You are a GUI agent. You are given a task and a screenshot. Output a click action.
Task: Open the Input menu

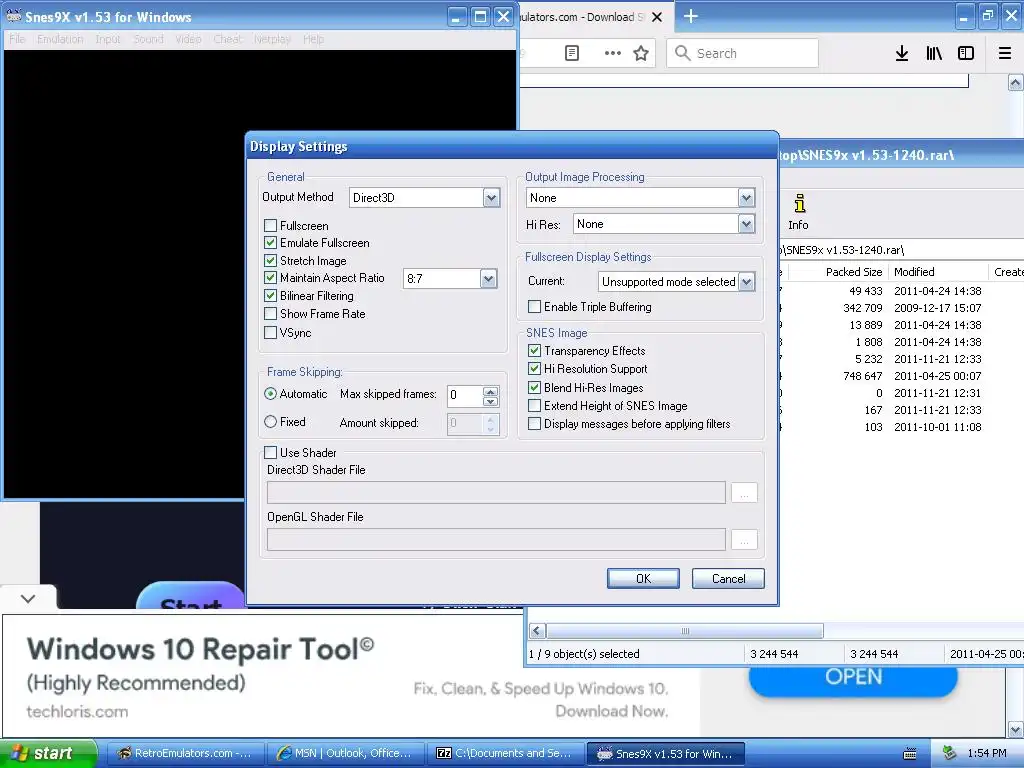coord(108,39)
